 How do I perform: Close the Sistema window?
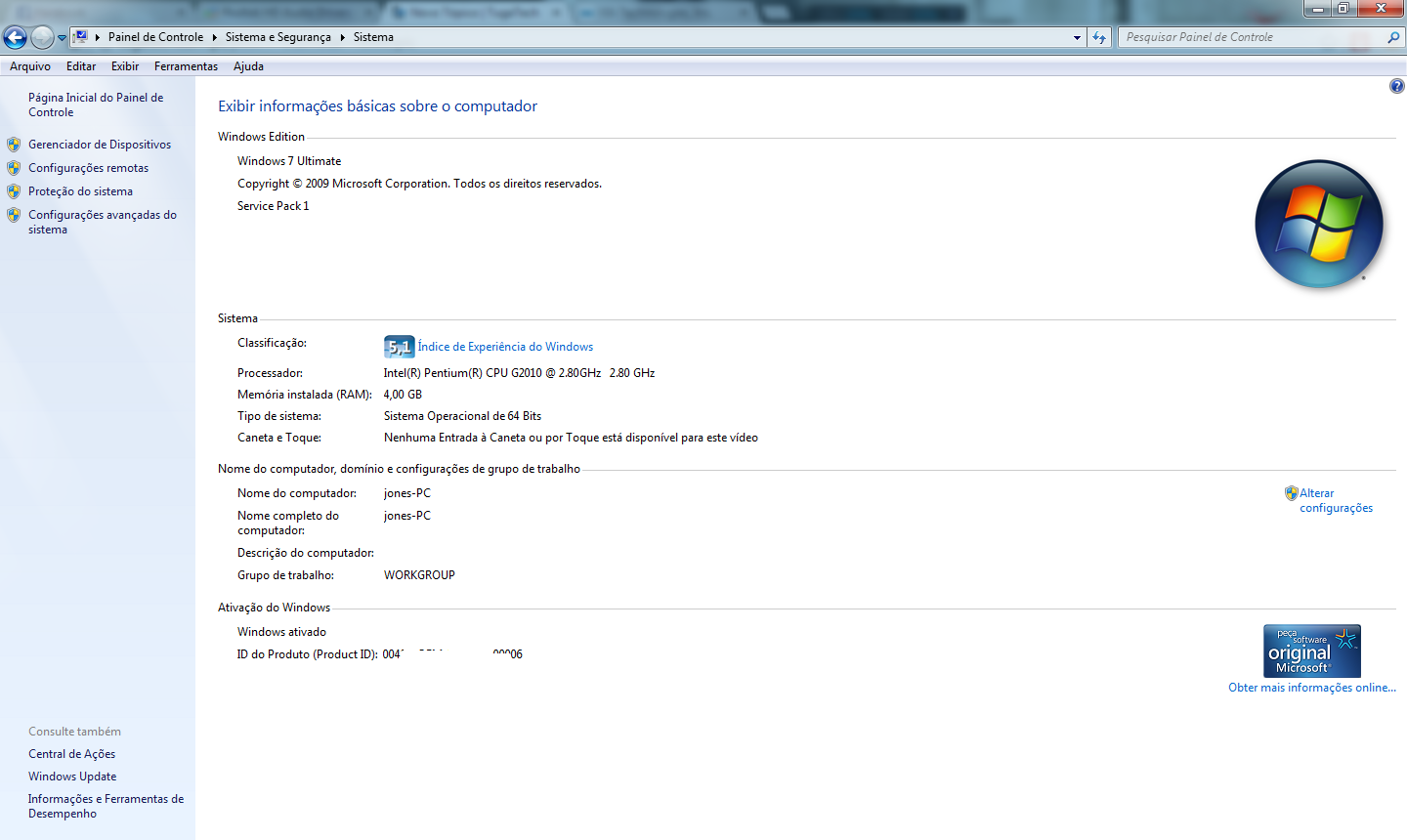pos(1381,9)
